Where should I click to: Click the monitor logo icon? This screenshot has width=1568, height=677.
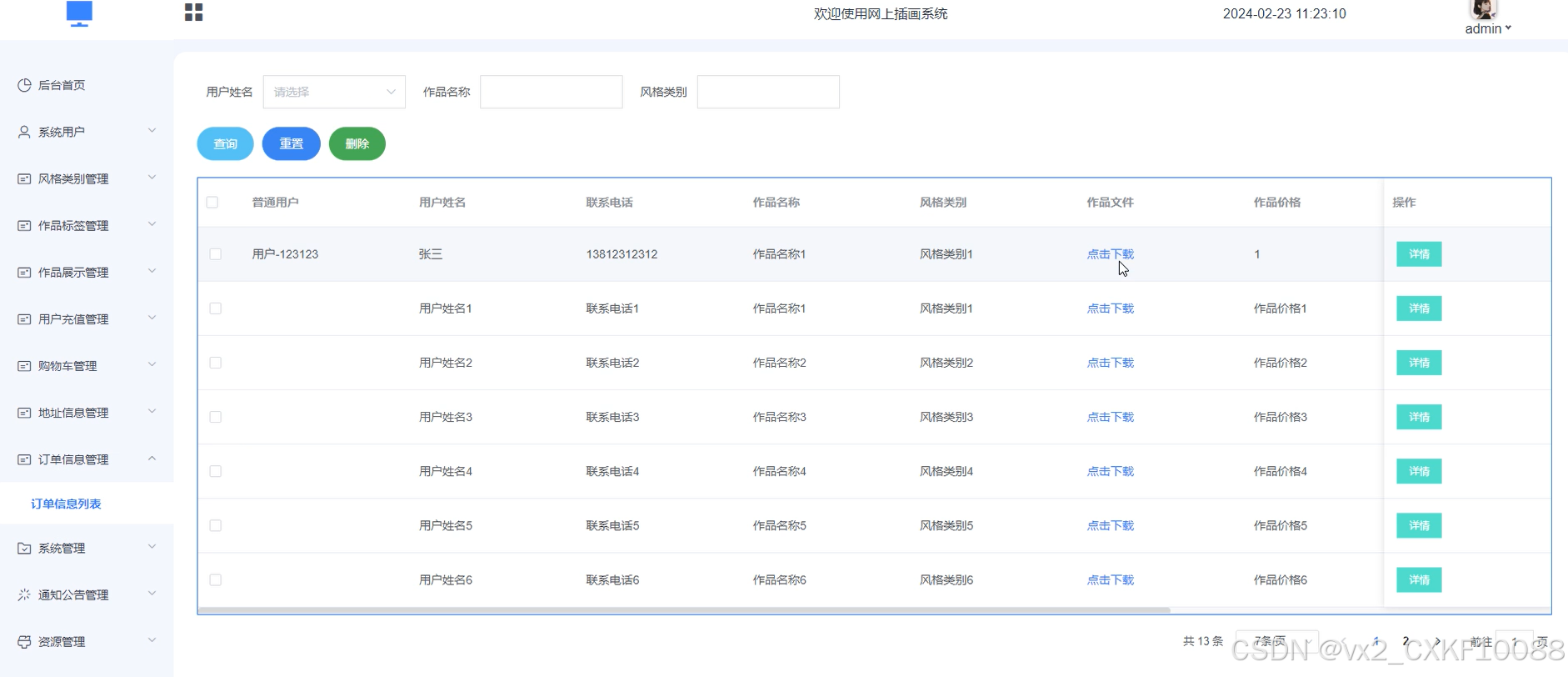click(79, 13)
